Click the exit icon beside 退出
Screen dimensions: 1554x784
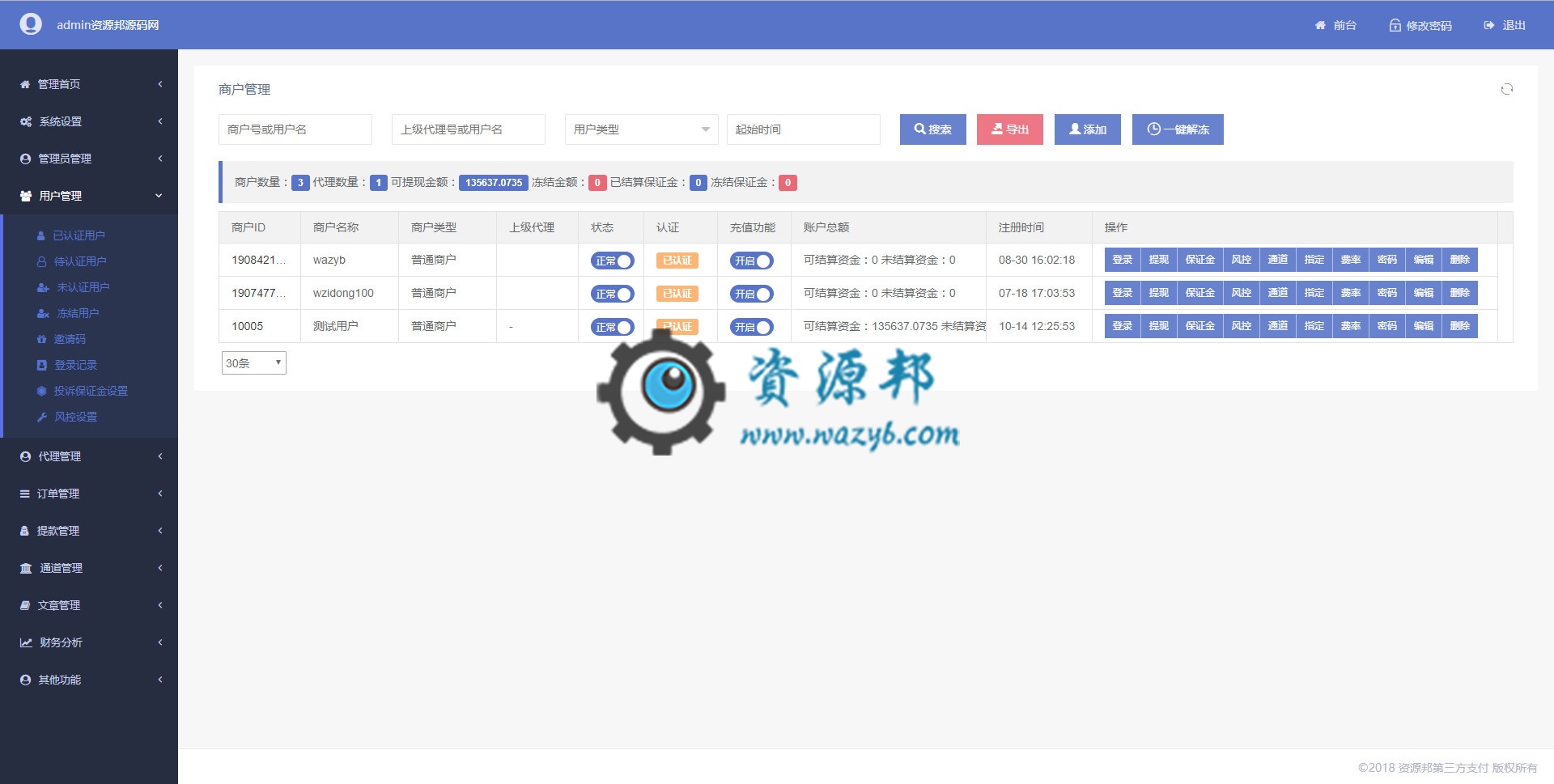[1489, 25]
